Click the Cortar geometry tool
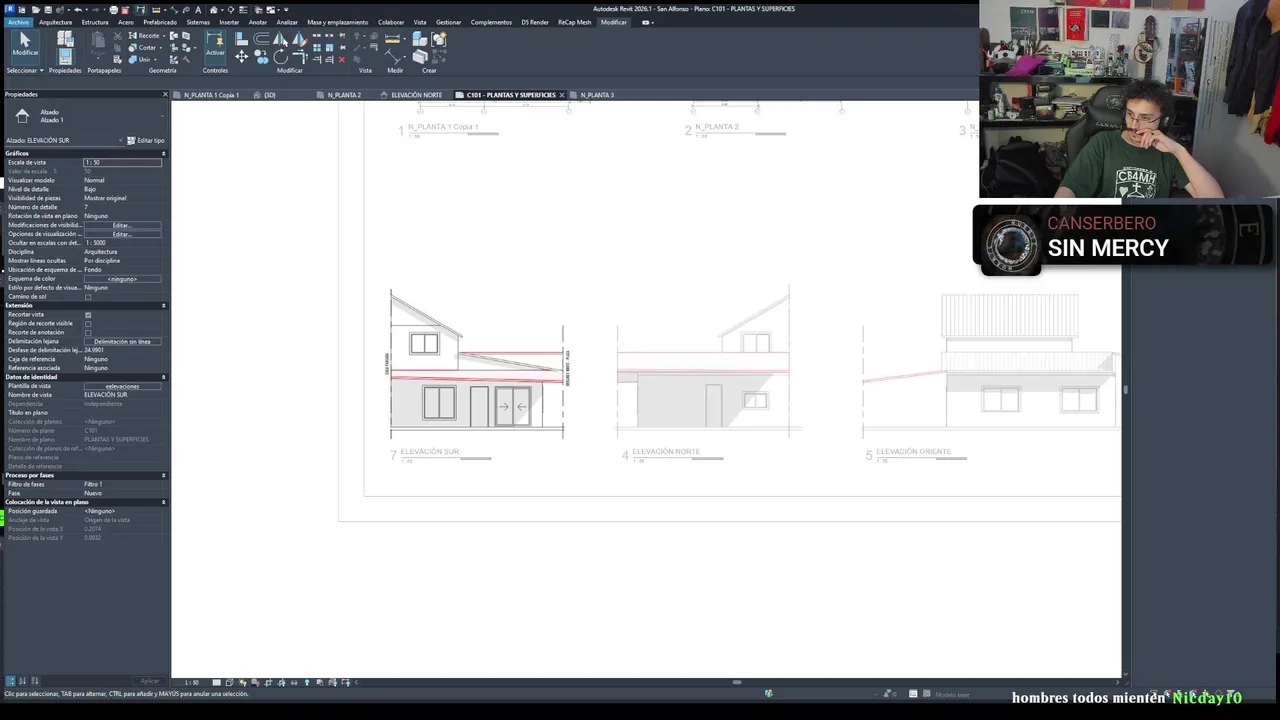Image resolution: width=1280 pixels, height=720 pixels. 143,47
